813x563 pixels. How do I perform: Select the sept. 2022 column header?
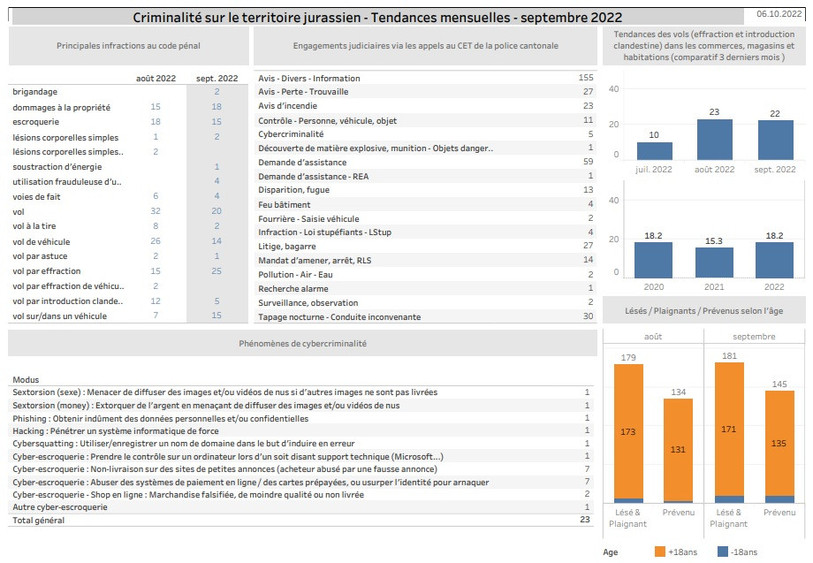pos(217,78)
